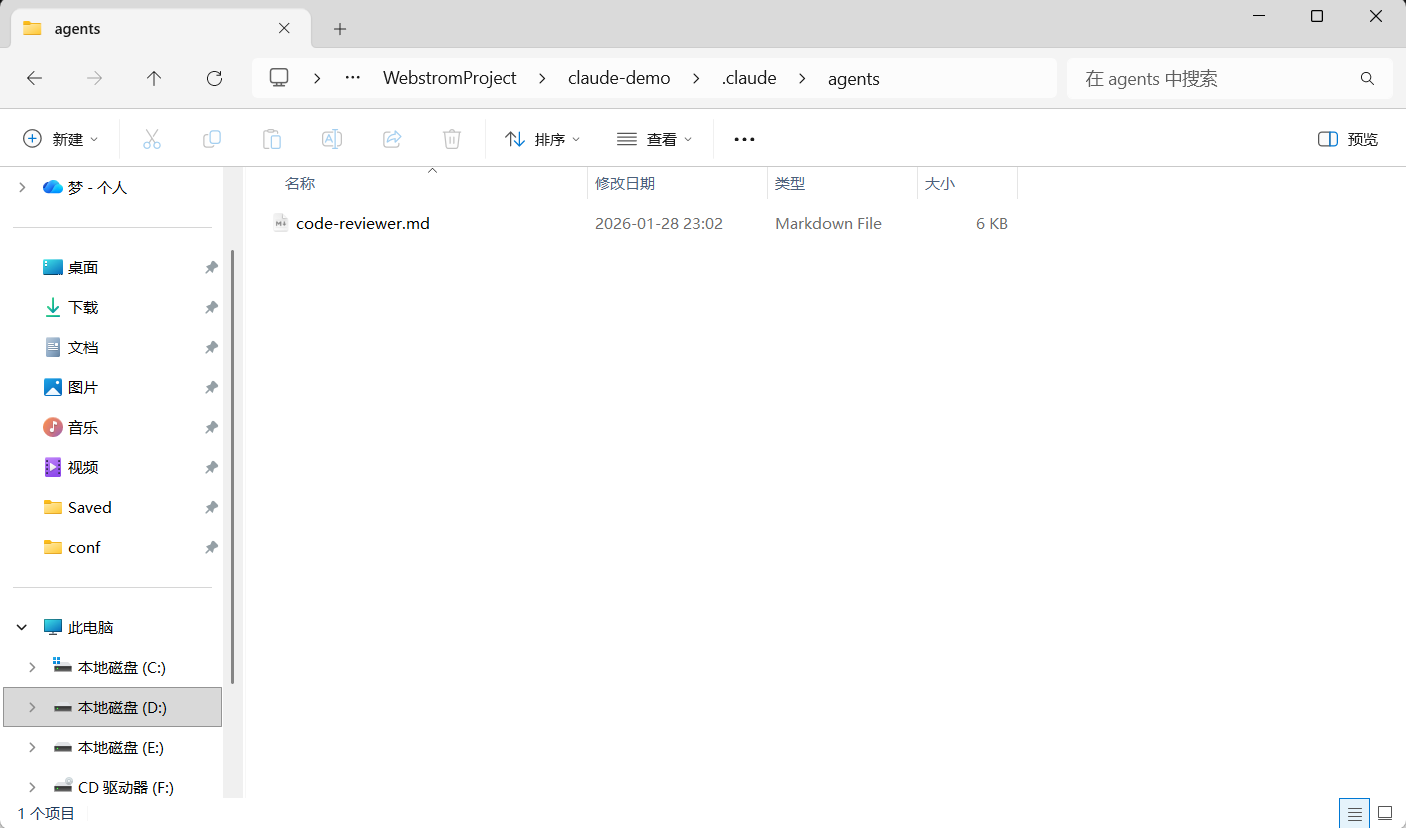The width and height of the screenshot is (1406, 828).
Task: Expand CD 驱动器 (F:) in the tree
Action: (x=32, y=787)
